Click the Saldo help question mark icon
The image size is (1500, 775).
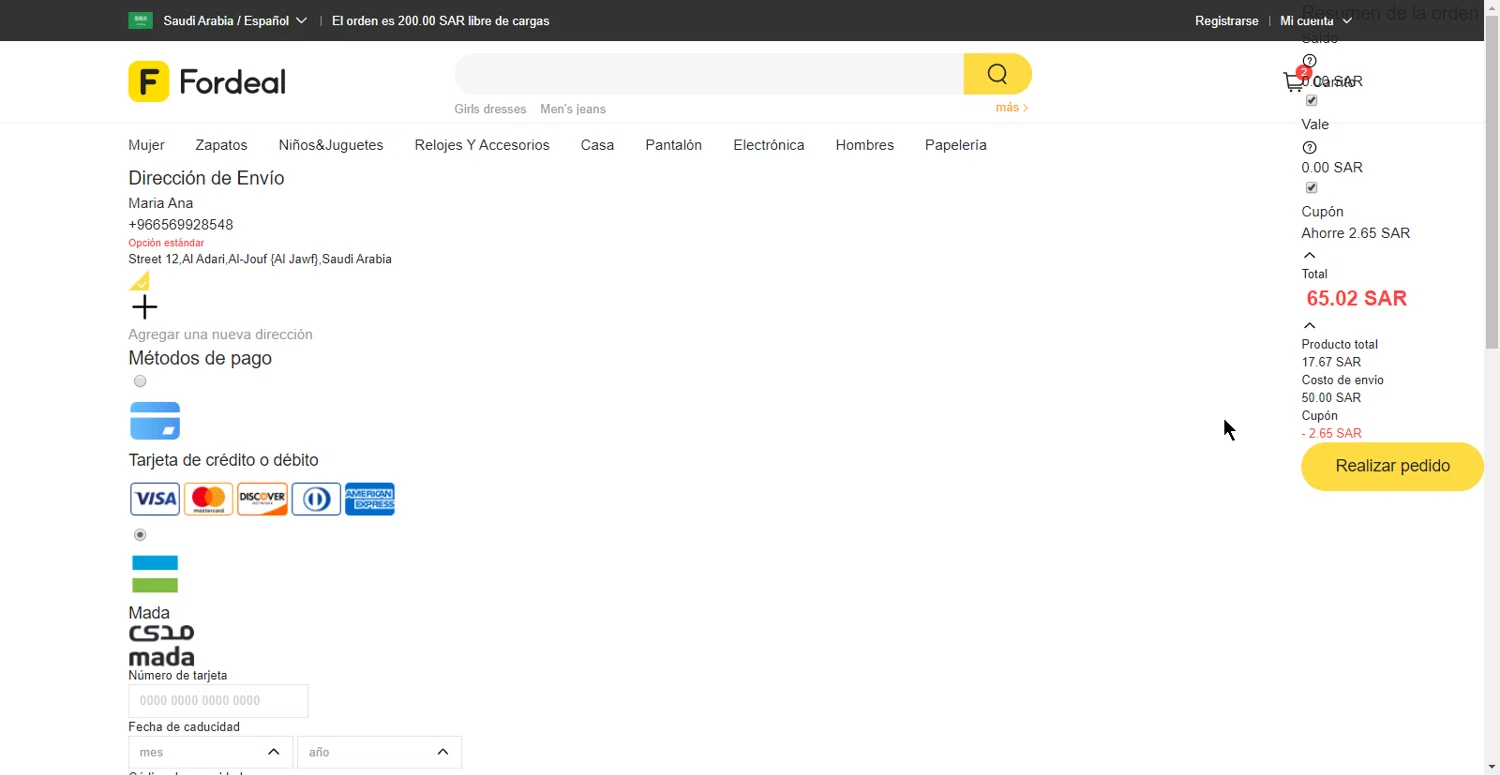tap(1310, 61)
